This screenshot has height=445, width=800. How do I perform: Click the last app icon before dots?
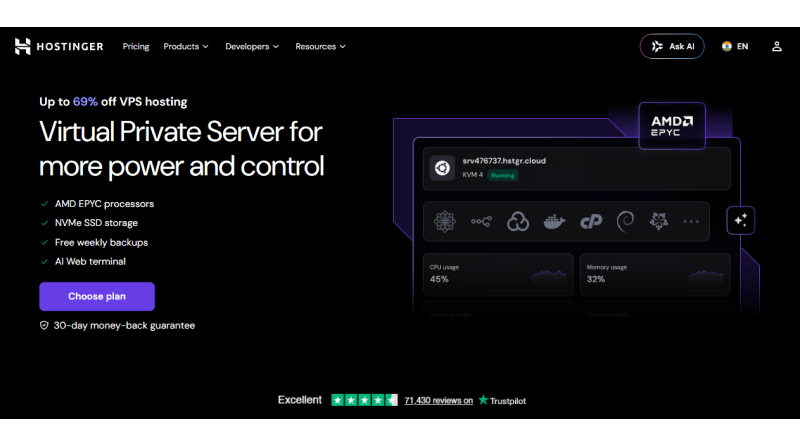tap(659, 221)
